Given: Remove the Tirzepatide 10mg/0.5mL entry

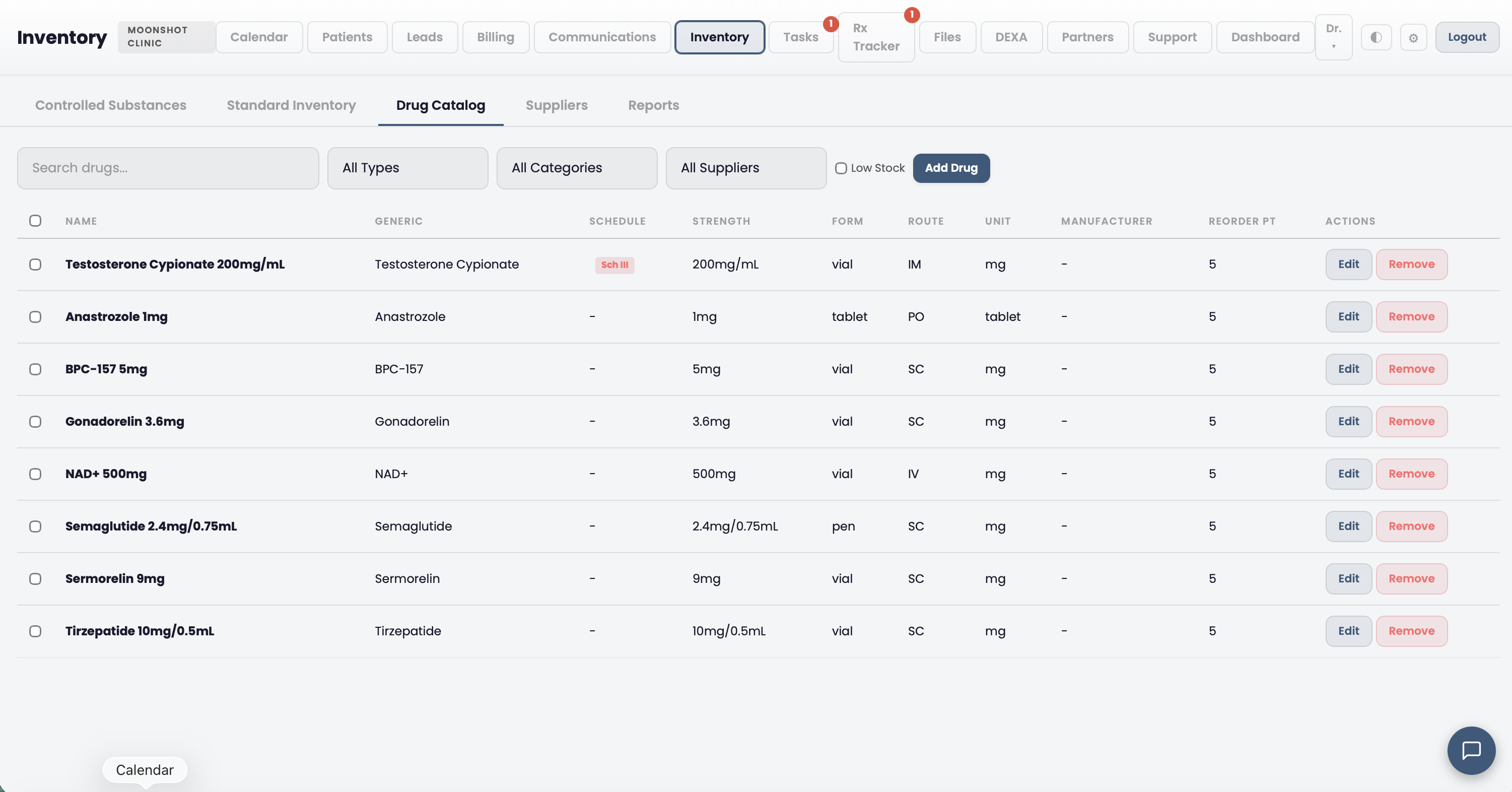Looking at the screenshot, I should click(x=1412, y=631).
